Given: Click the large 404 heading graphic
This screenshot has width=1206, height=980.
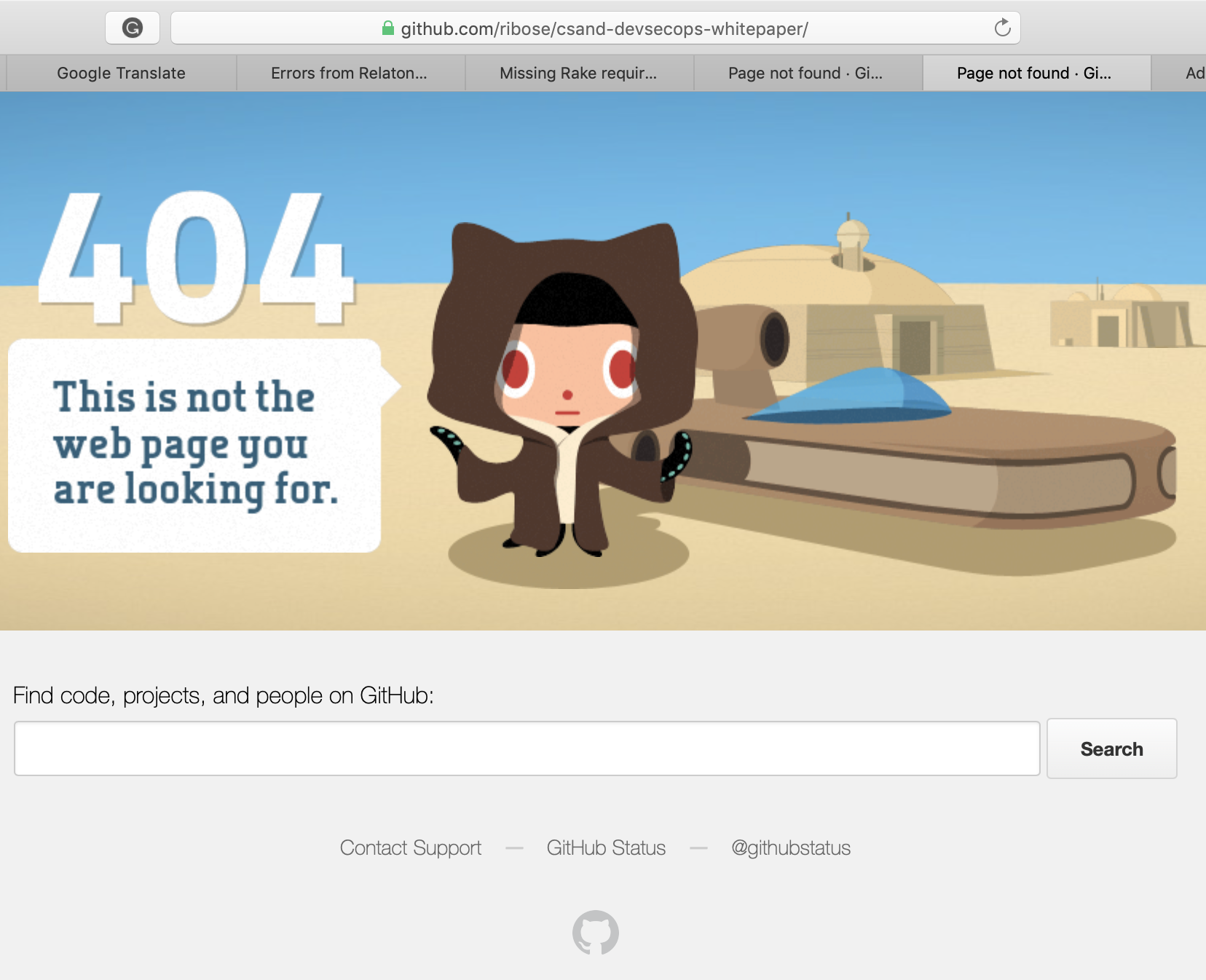Looking at the screenshot, I should pyautogui.click(x=195, y=257).
